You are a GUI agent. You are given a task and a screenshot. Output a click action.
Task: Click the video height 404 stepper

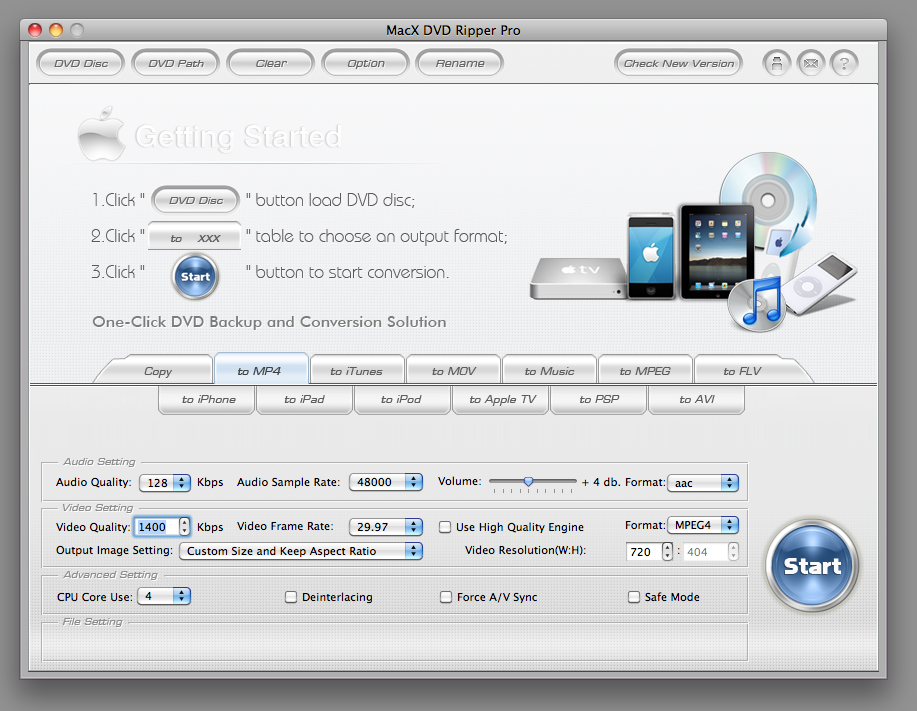pos(733,551)
